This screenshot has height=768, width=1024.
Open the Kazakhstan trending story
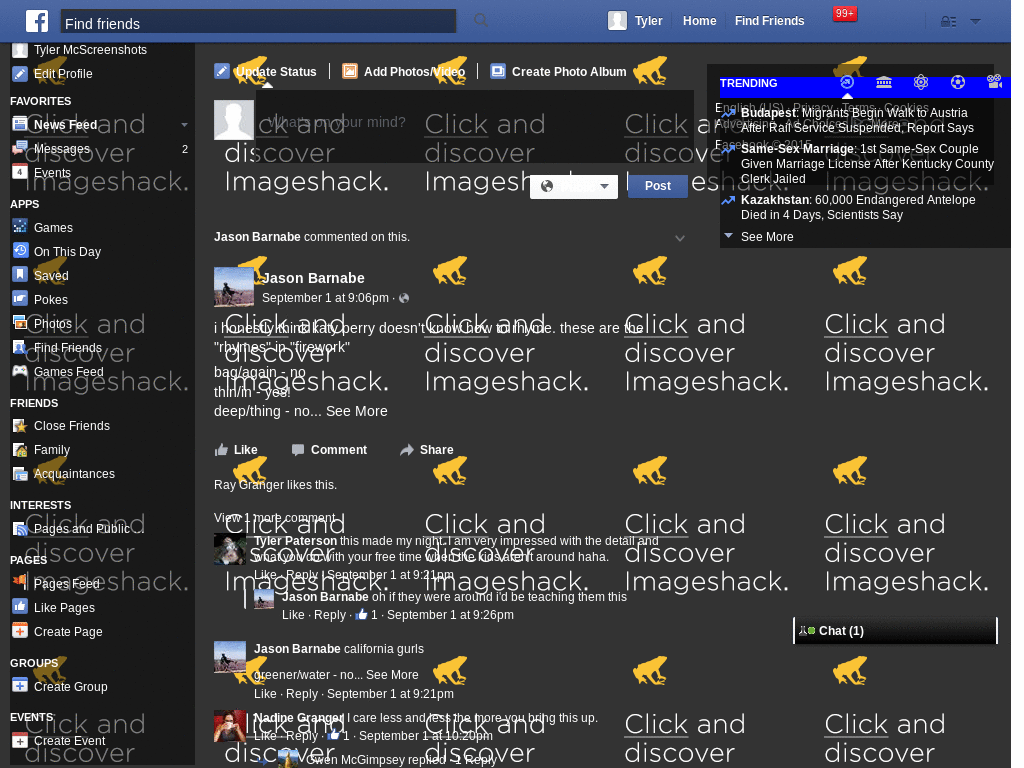click(858, 208)
